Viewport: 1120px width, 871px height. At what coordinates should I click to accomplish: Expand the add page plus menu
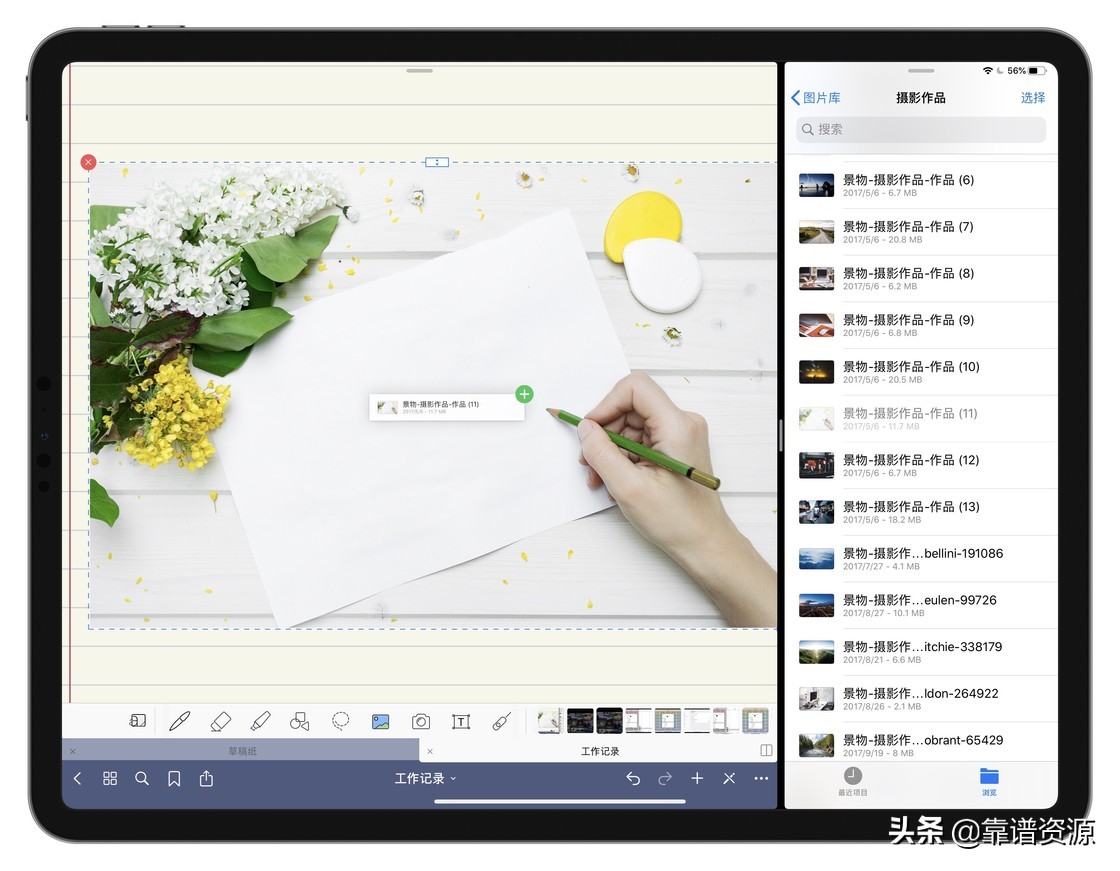click(x=697, y=778)
